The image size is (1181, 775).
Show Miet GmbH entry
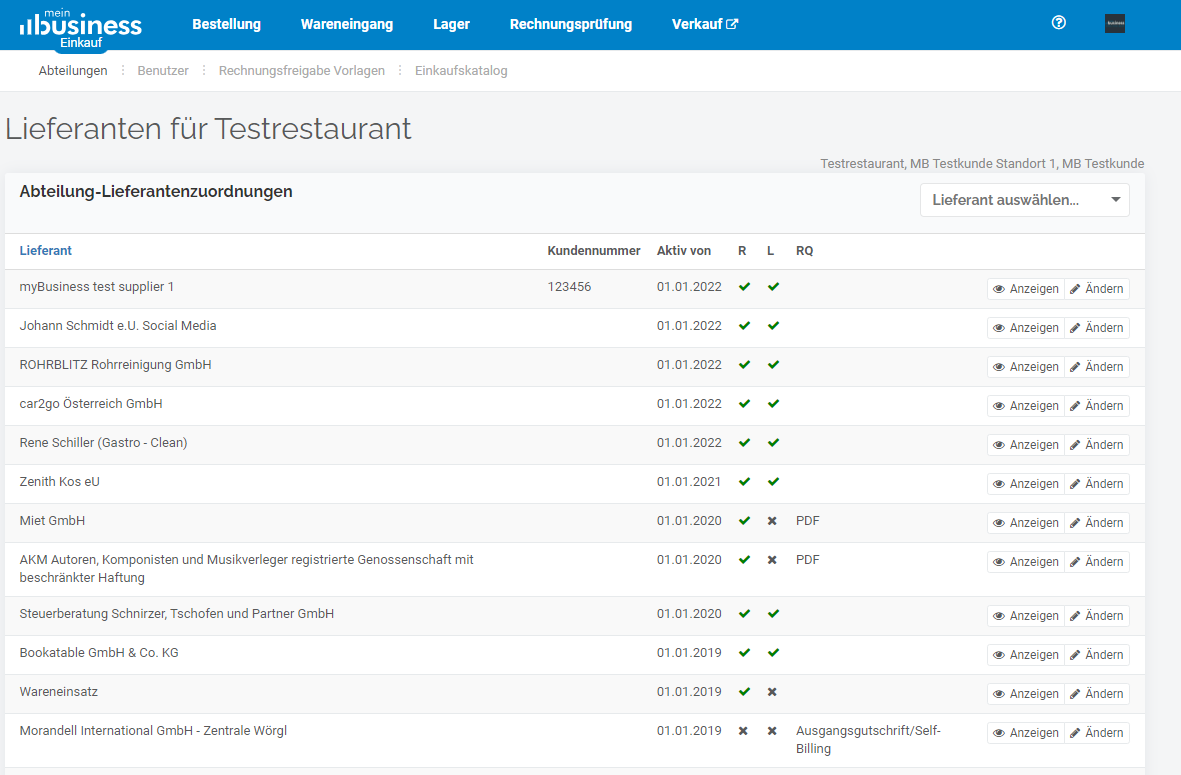click(1026, 523)
